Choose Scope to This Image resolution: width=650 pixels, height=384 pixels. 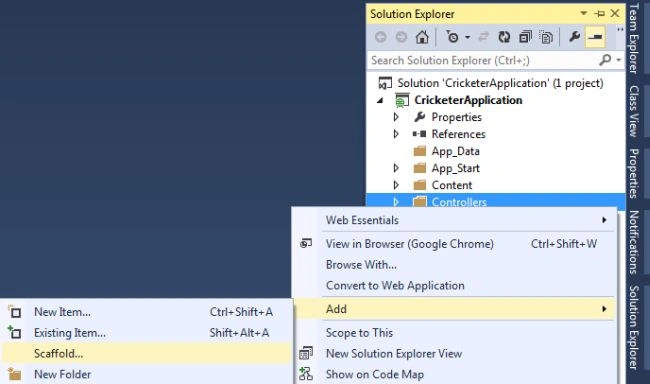click(x=455, y=333)
